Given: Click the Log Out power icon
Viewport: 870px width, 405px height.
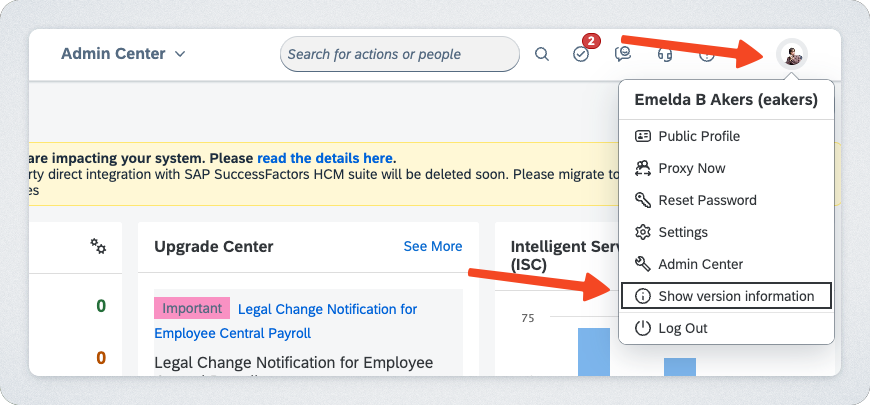Looking at the screenshot, I should click(643, 328).
